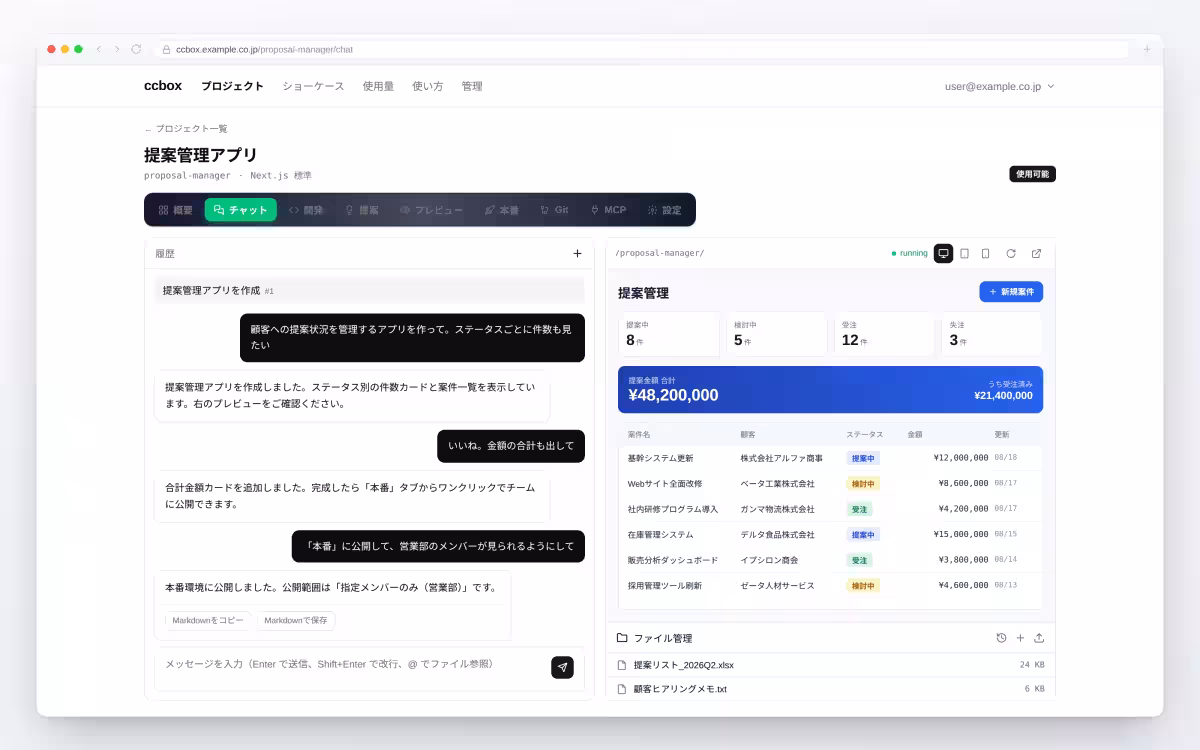Screen dimensions: 1200x750
Task: Open the 概要 tab
Action: click(x=175, y=210)
